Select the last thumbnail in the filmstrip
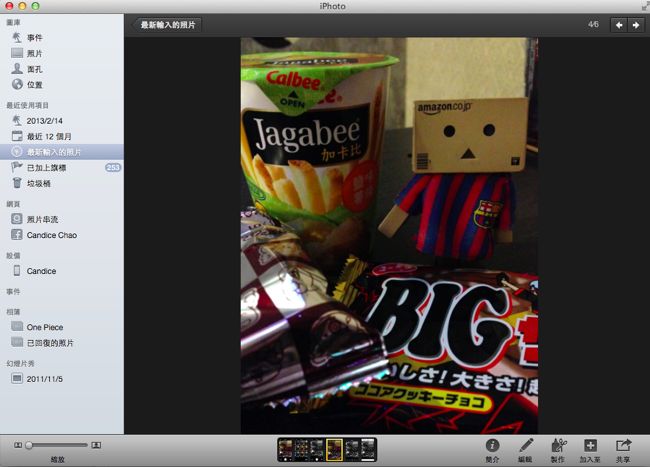This screenshot has width=650, height=467. click(x=368, y=450)
